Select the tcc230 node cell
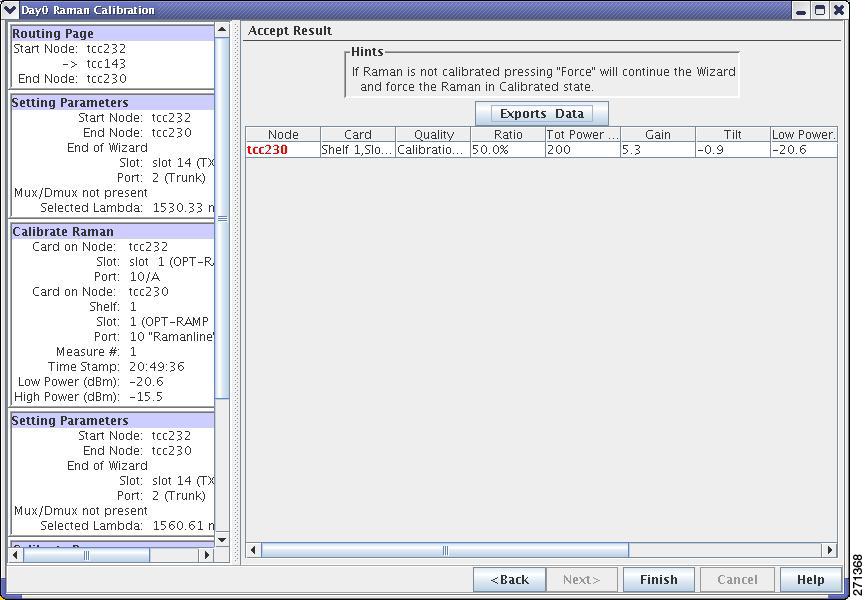The width and height of the screenshot is (865, 600). (283, 149)
